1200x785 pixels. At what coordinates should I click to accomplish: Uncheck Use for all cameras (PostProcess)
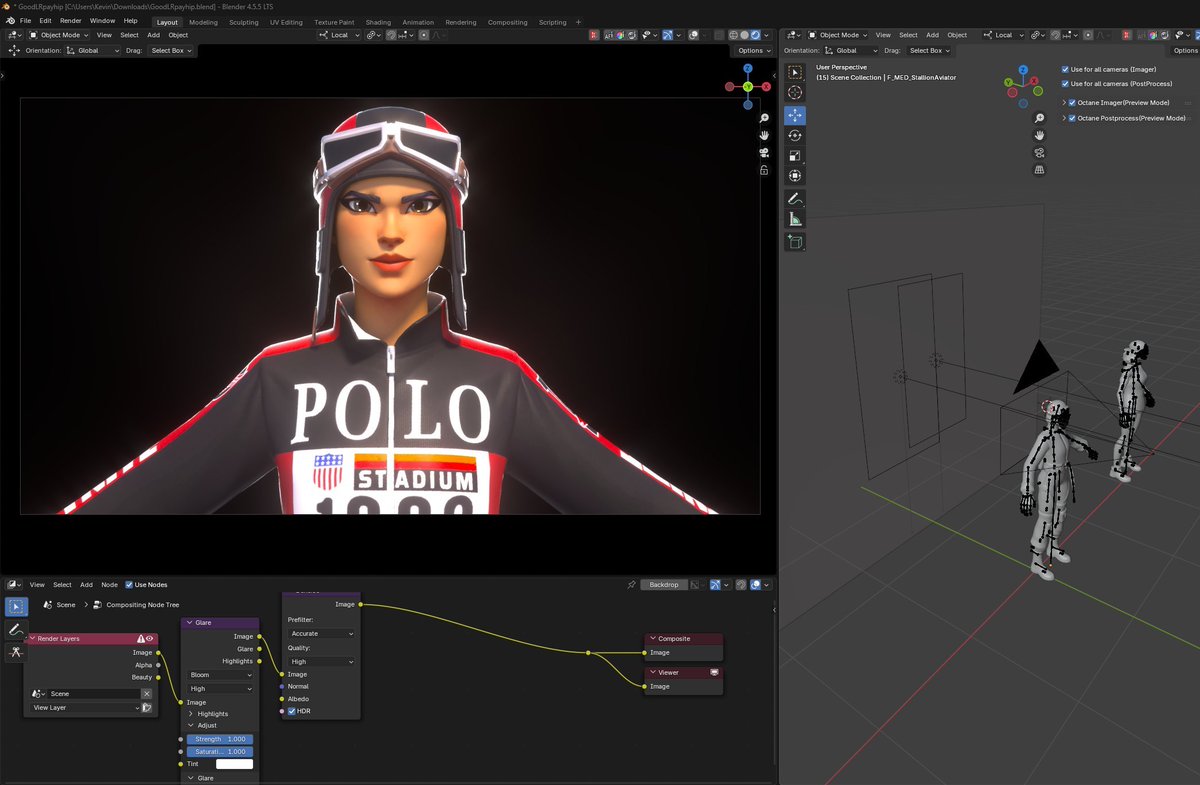pos(1065,84)
